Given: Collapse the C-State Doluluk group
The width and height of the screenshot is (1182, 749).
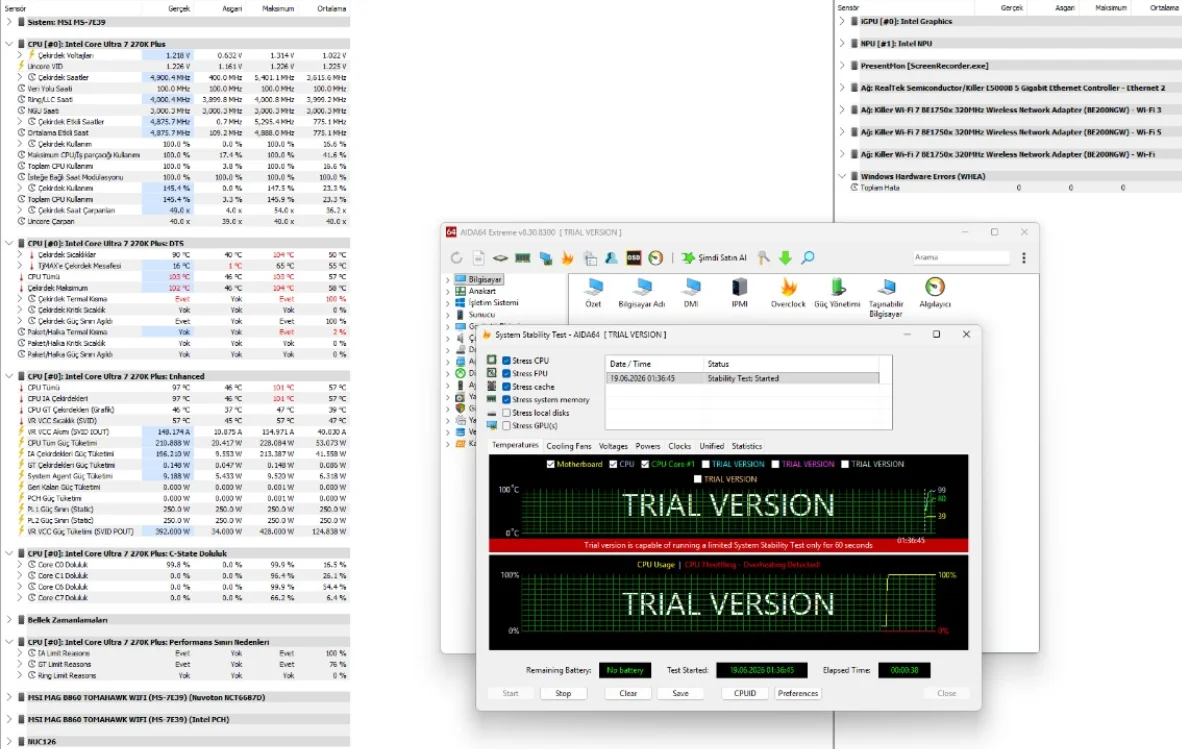Looking at the screenshot, I should point(9,553).
